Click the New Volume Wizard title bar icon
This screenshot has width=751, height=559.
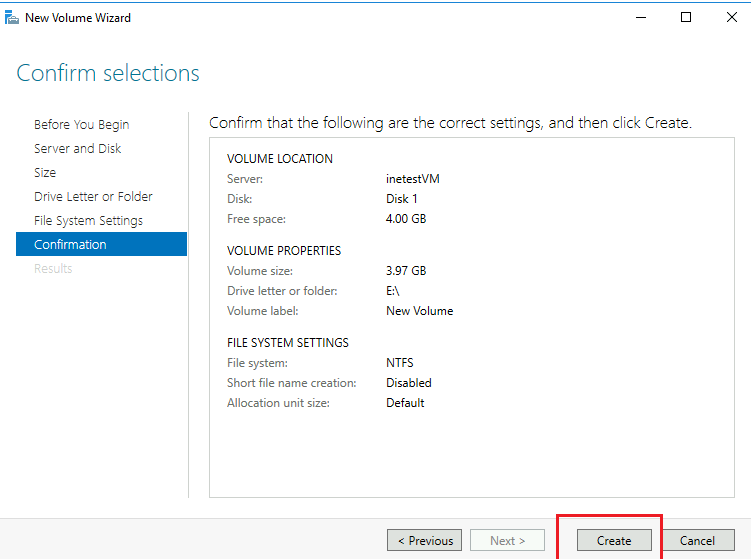tap(12, 17)
